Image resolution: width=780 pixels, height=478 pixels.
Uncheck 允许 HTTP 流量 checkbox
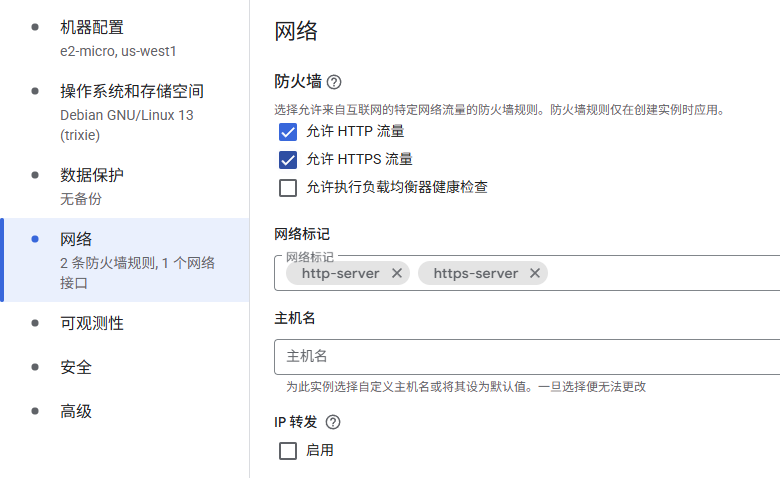coord(288,131)
